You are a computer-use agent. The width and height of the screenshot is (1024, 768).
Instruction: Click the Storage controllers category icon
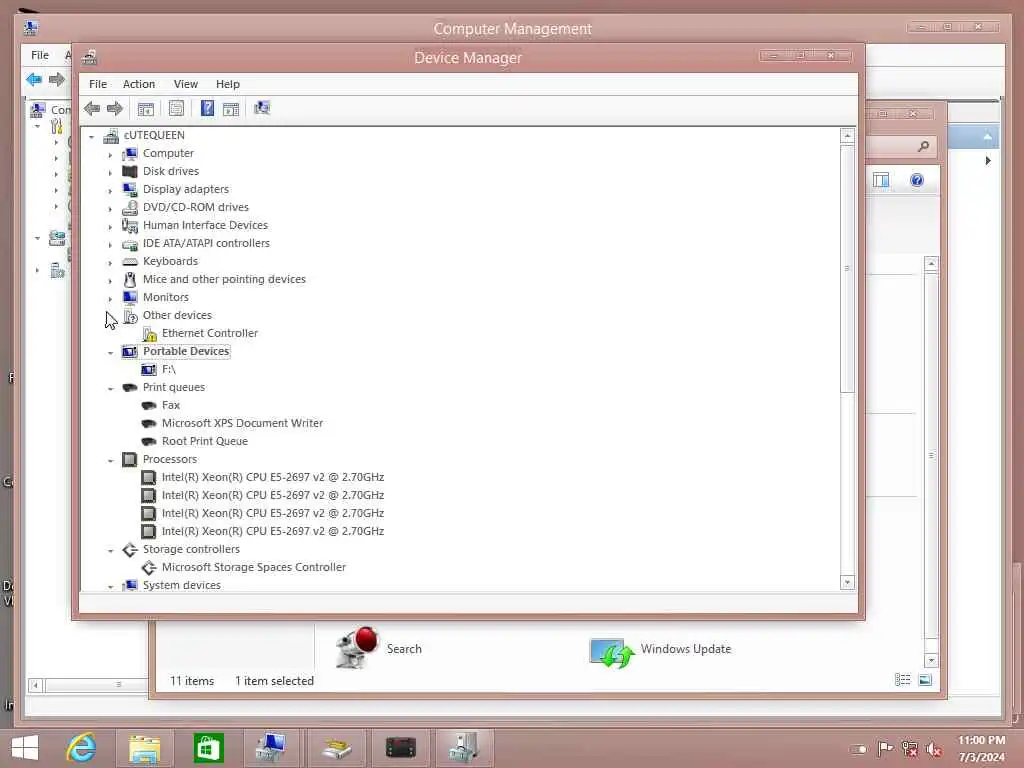[130, 549]
